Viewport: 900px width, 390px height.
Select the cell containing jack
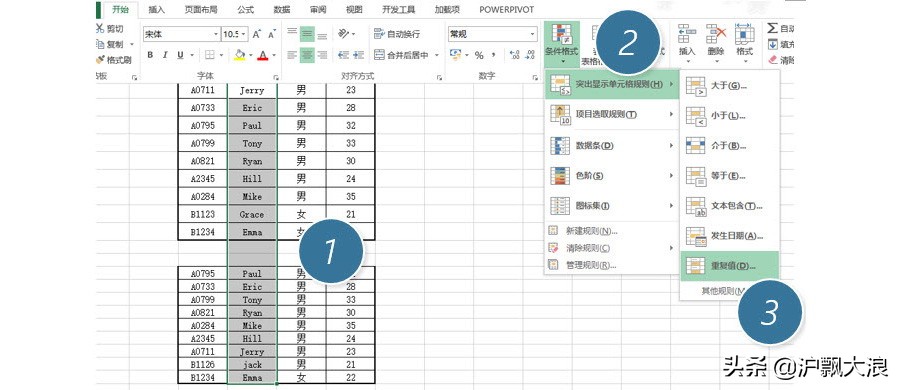pyautogui.click(x=252, y=365)
